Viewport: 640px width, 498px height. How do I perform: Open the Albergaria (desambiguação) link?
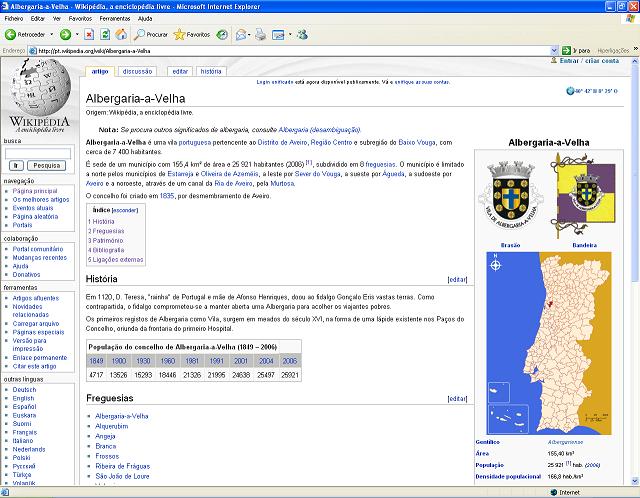point(319,130)
